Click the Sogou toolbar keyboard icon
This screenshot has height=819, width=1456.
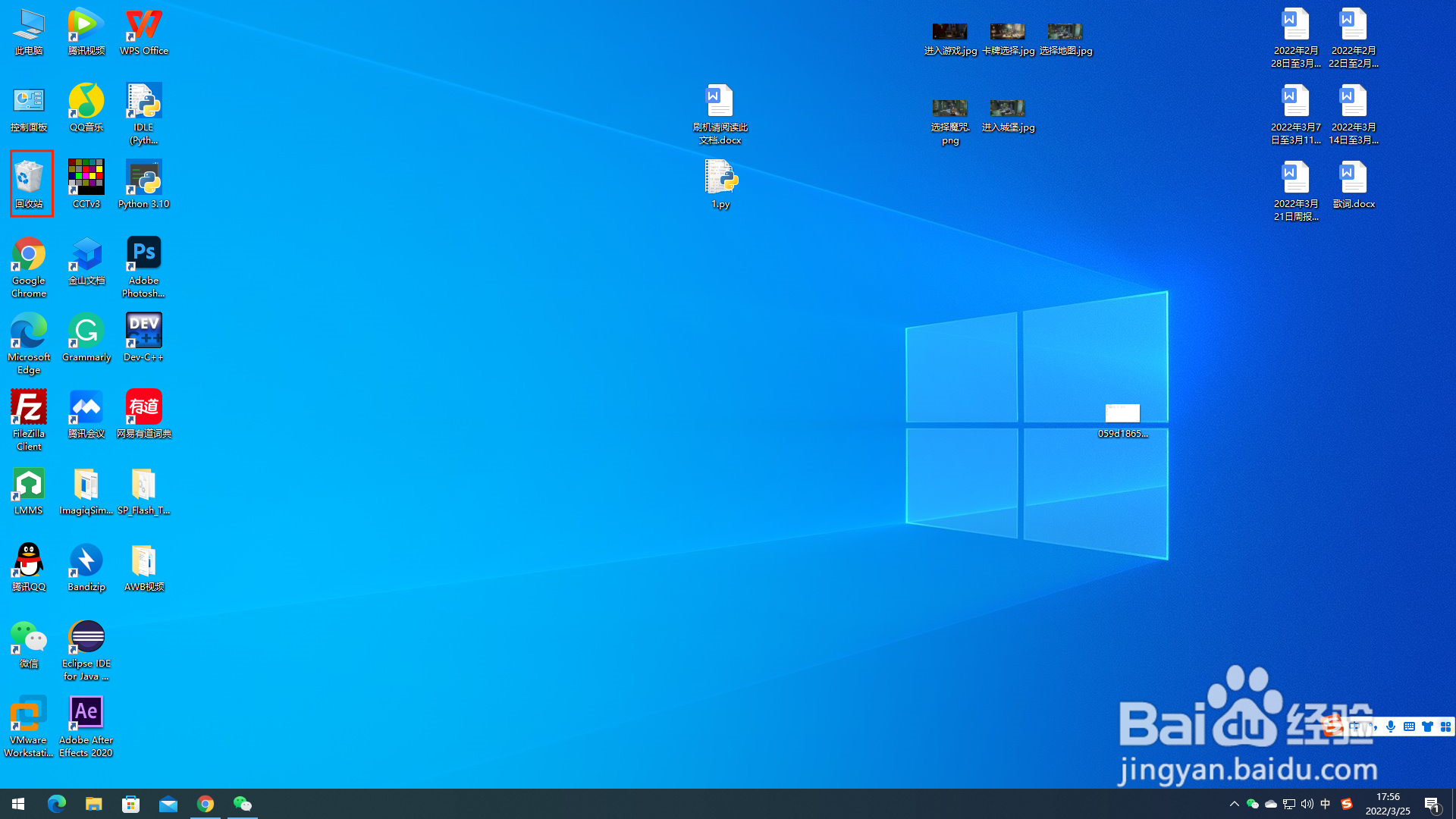(1409, 726)
